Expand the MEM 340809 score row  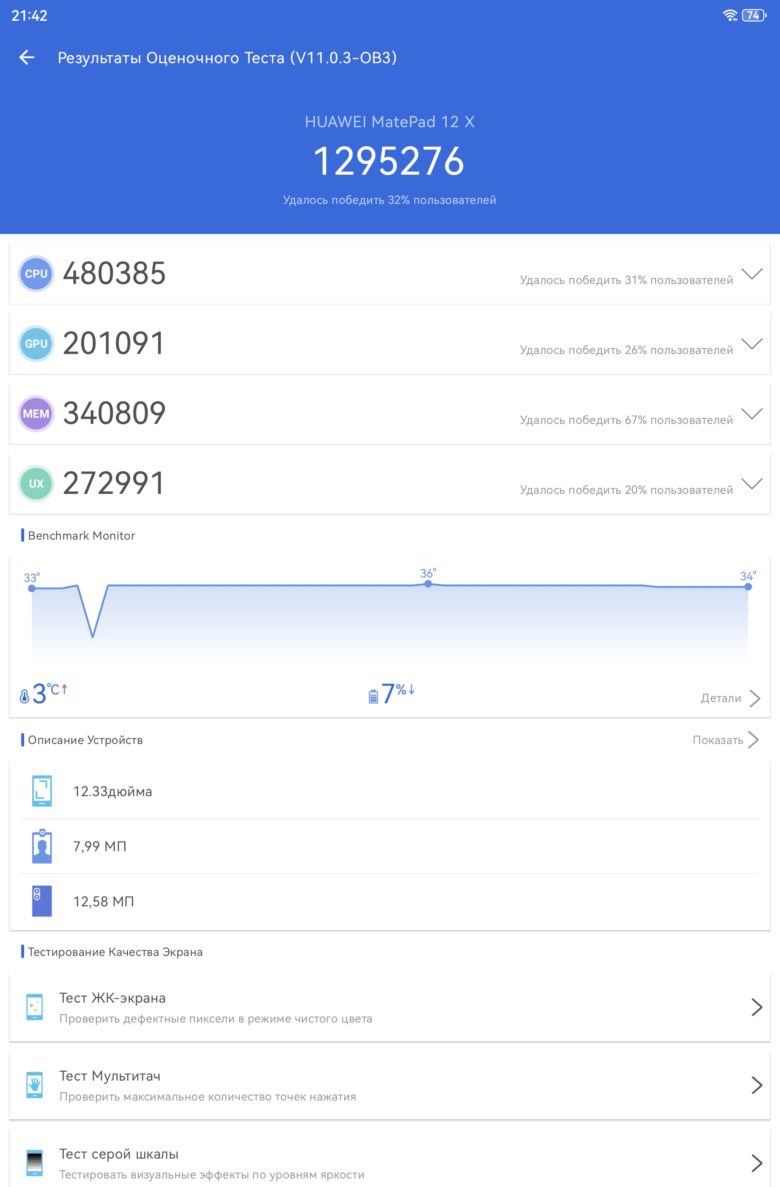pos(389,413)
